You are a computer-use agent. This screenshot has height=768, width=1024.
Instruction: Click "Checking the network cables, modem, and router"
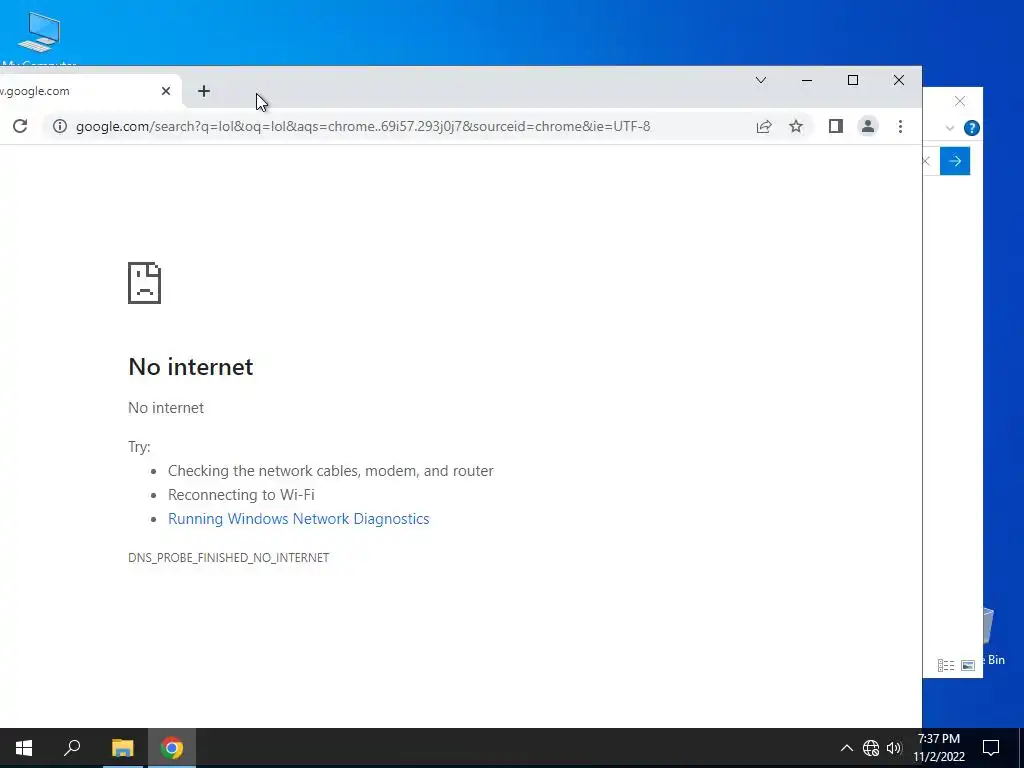click(x=330, y=471)
